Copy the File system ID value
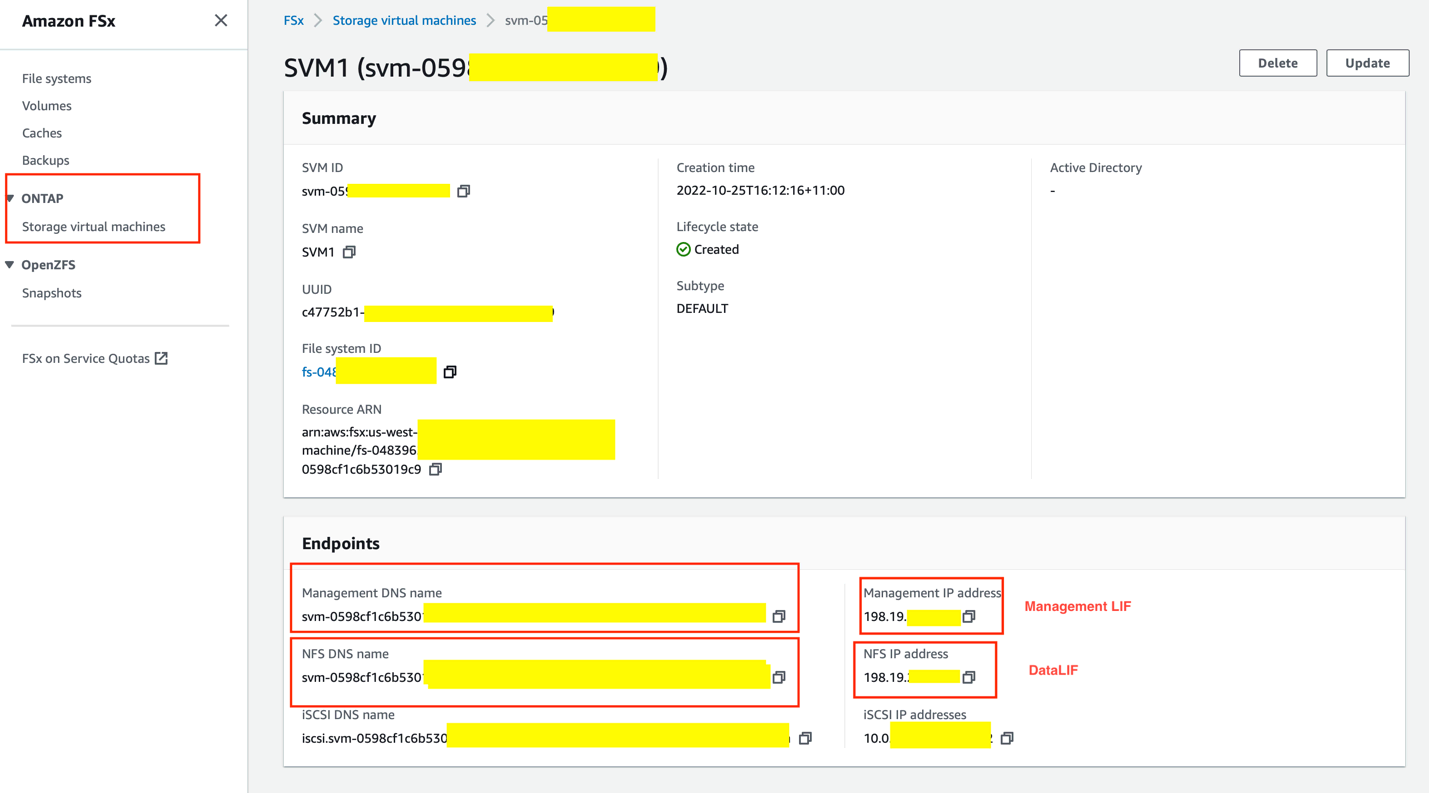The height and width of the screenshot is (793, 1429). (x=450, y=372)
